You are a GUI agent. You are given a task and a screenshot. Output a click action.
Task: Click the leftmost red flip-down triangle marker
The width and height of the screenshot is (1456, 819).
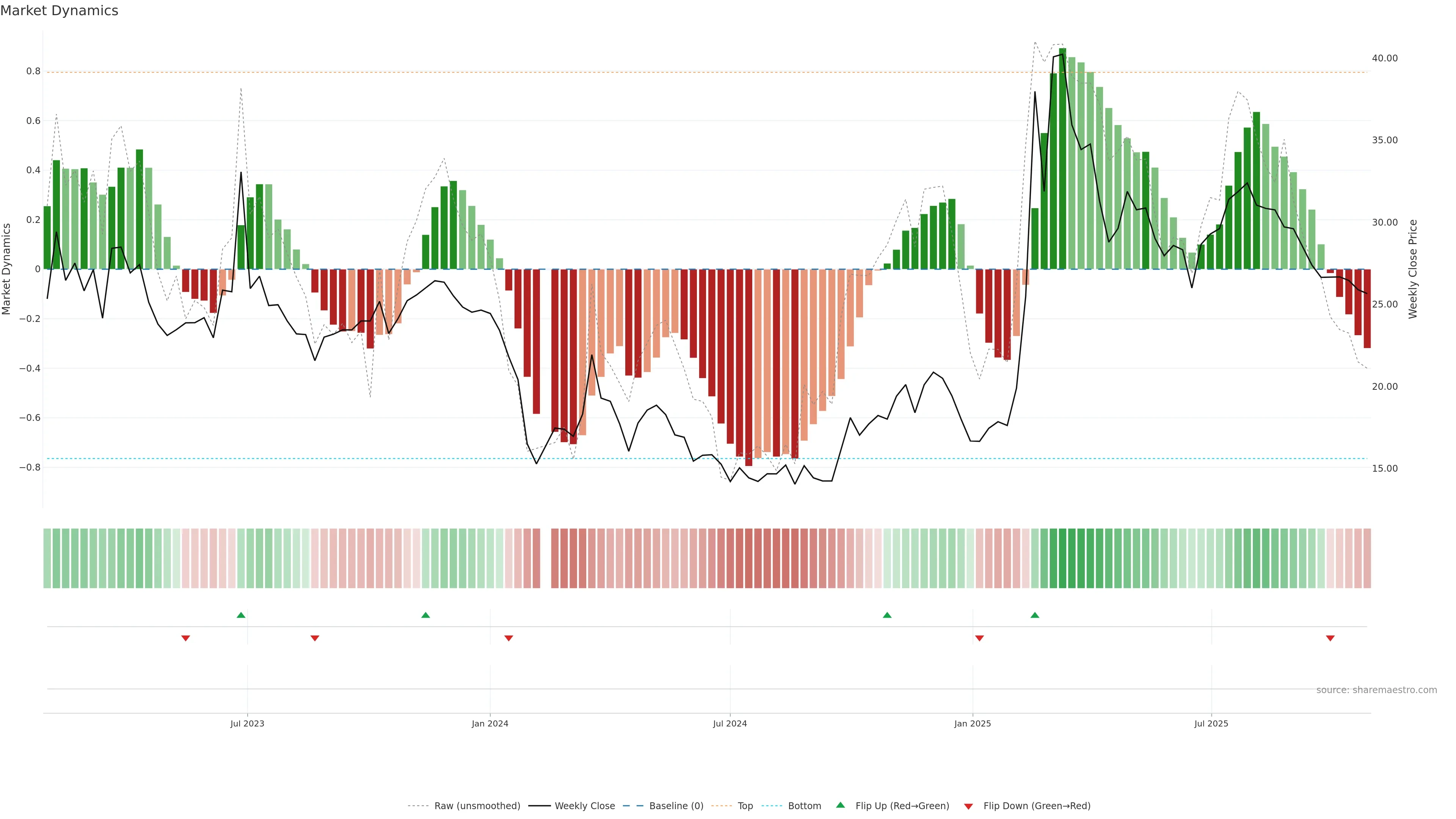pos(185,638)
